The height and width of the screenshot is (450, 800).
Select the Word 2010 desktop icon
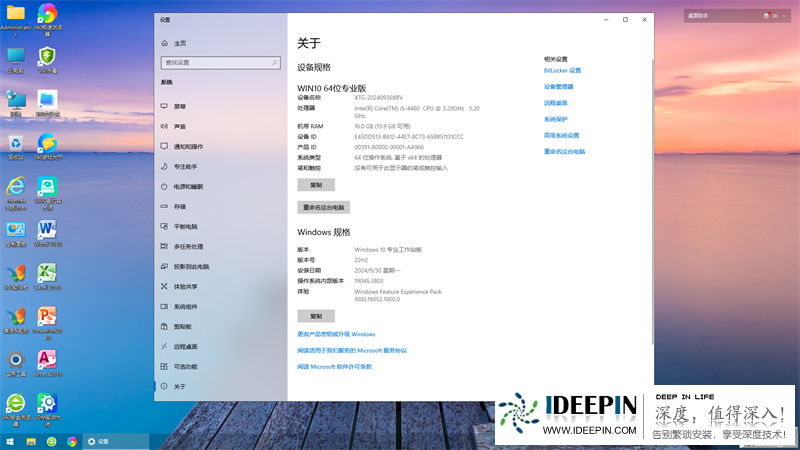click(47, 234)
